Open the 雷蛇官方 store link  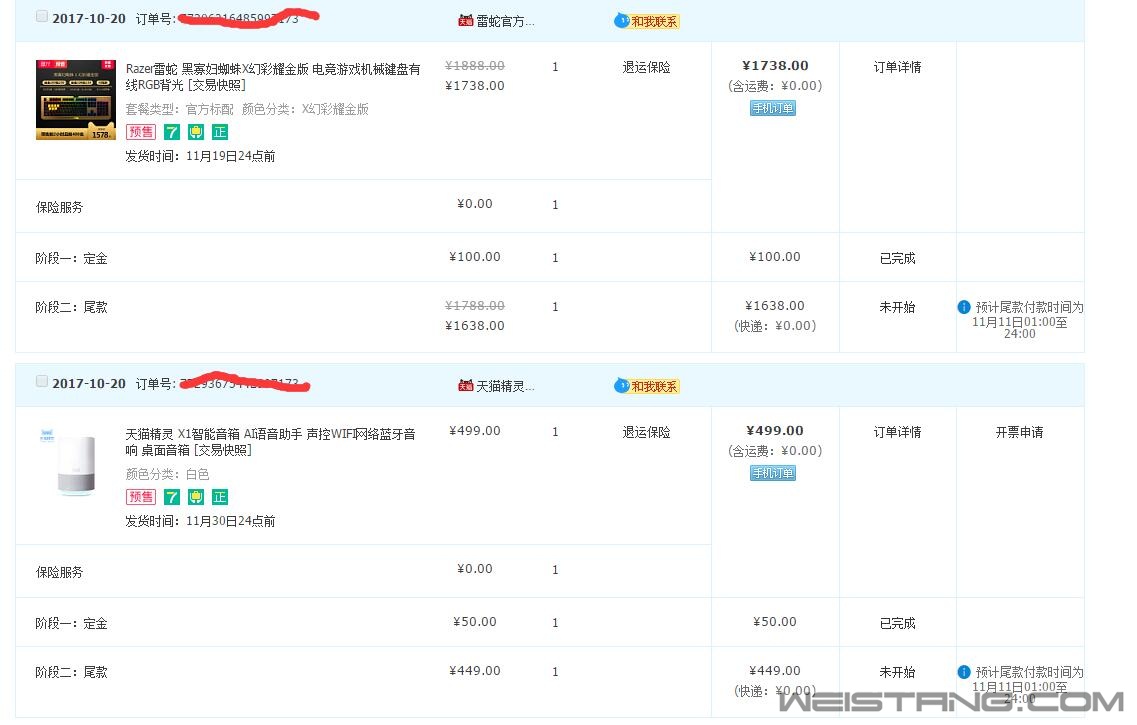(x=505, y=21)
